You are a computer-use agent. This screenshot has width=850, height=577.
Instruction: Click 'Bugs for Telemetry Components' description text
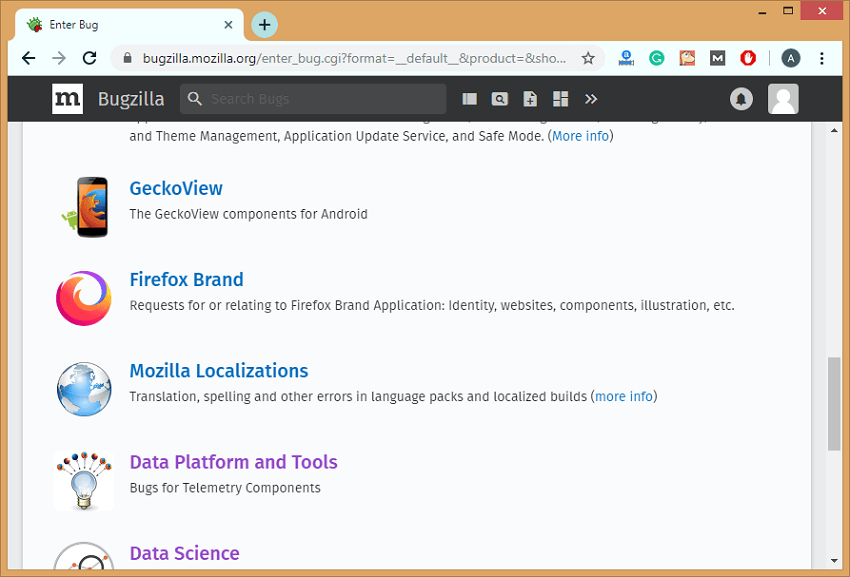click(x=225, y=488)
